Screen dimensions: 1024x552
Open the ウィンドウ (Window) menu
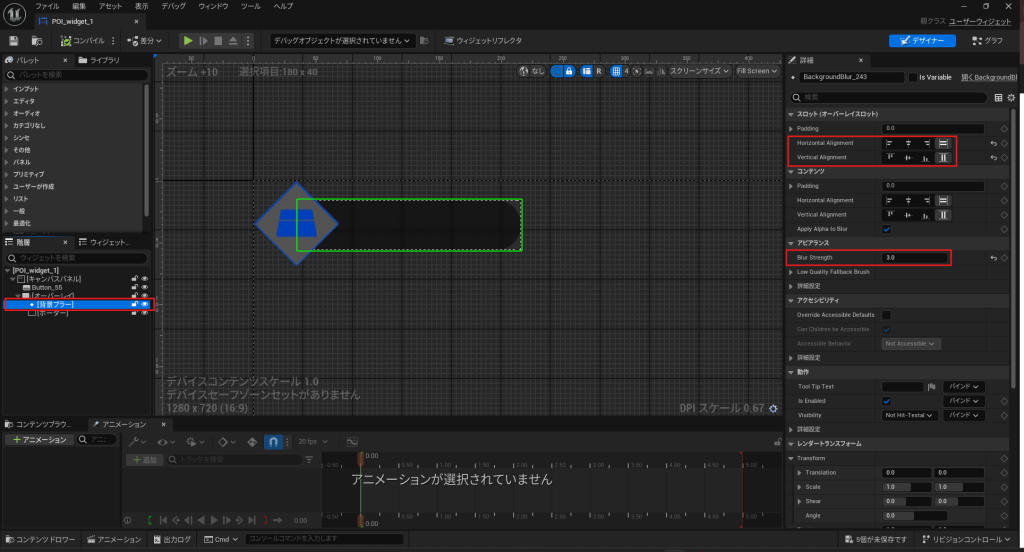[212, 6]
